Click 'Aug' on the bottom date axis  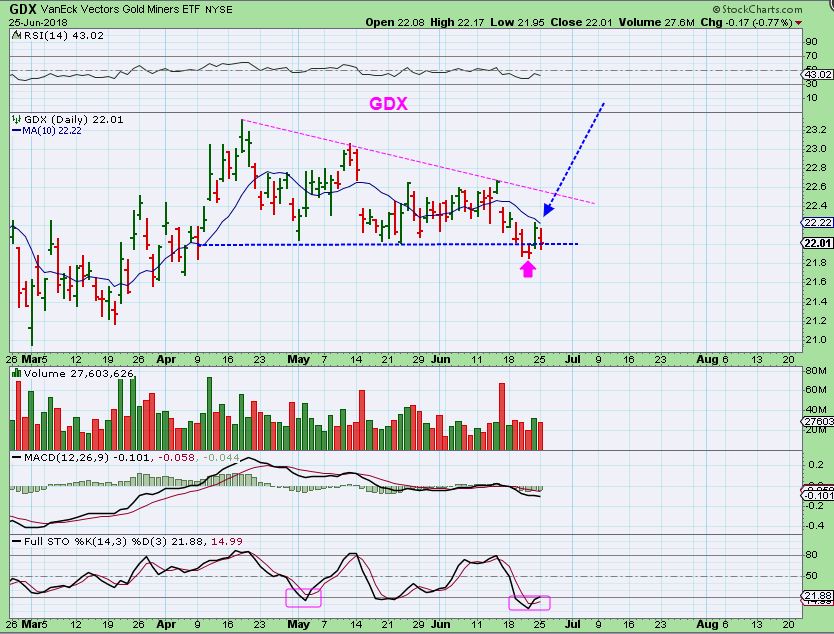pyautogui.click(x=707, y=624)
